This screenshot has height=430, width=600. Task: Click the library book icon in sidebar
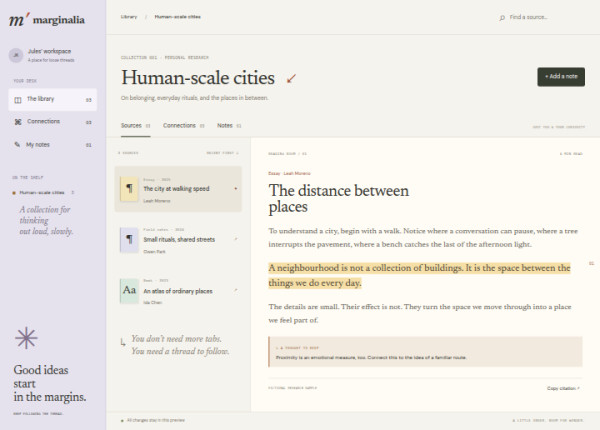click(18, 100)
